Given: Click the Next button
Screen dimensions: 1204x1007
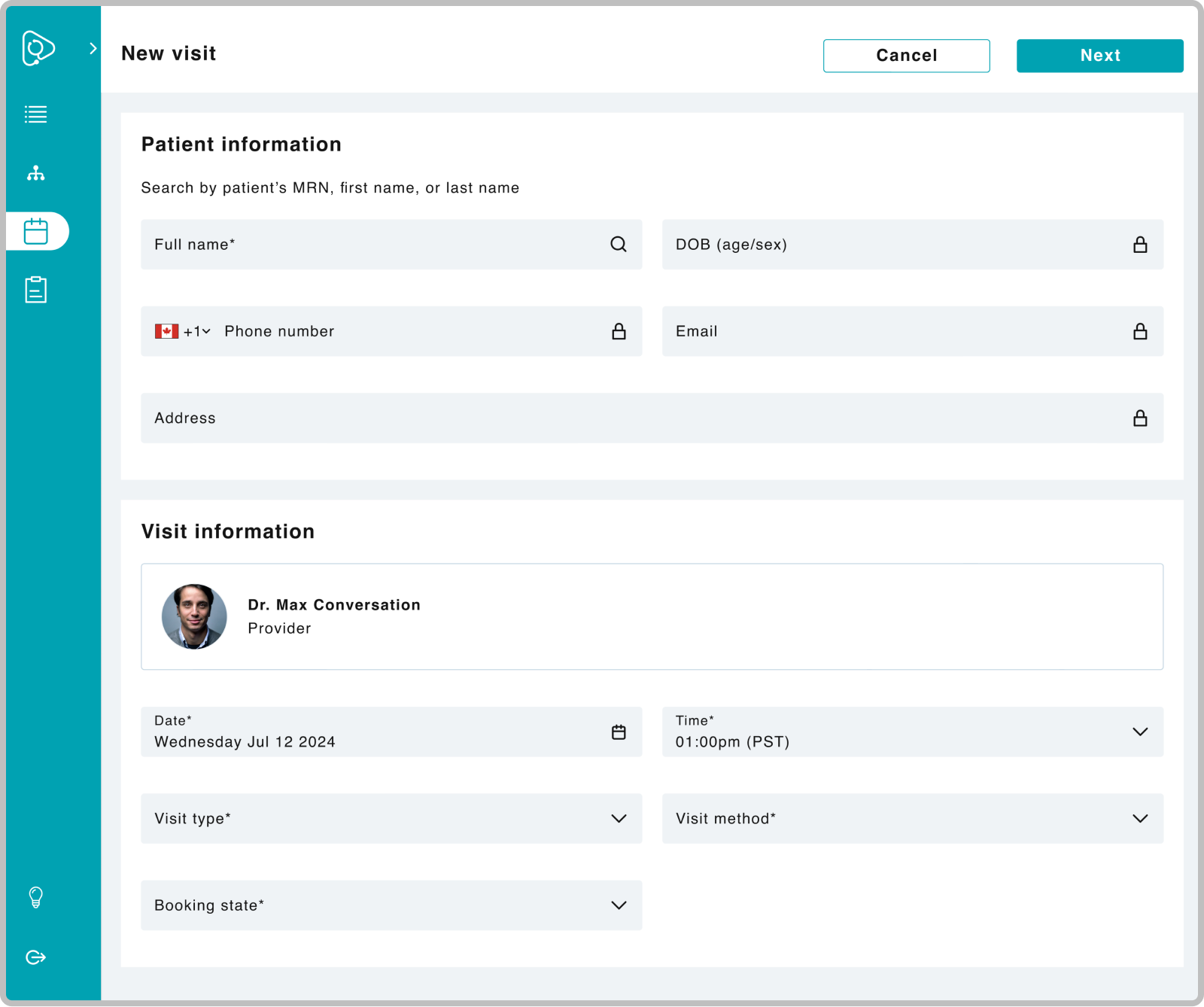Looking at the screenshot, I should (1099, 56).
